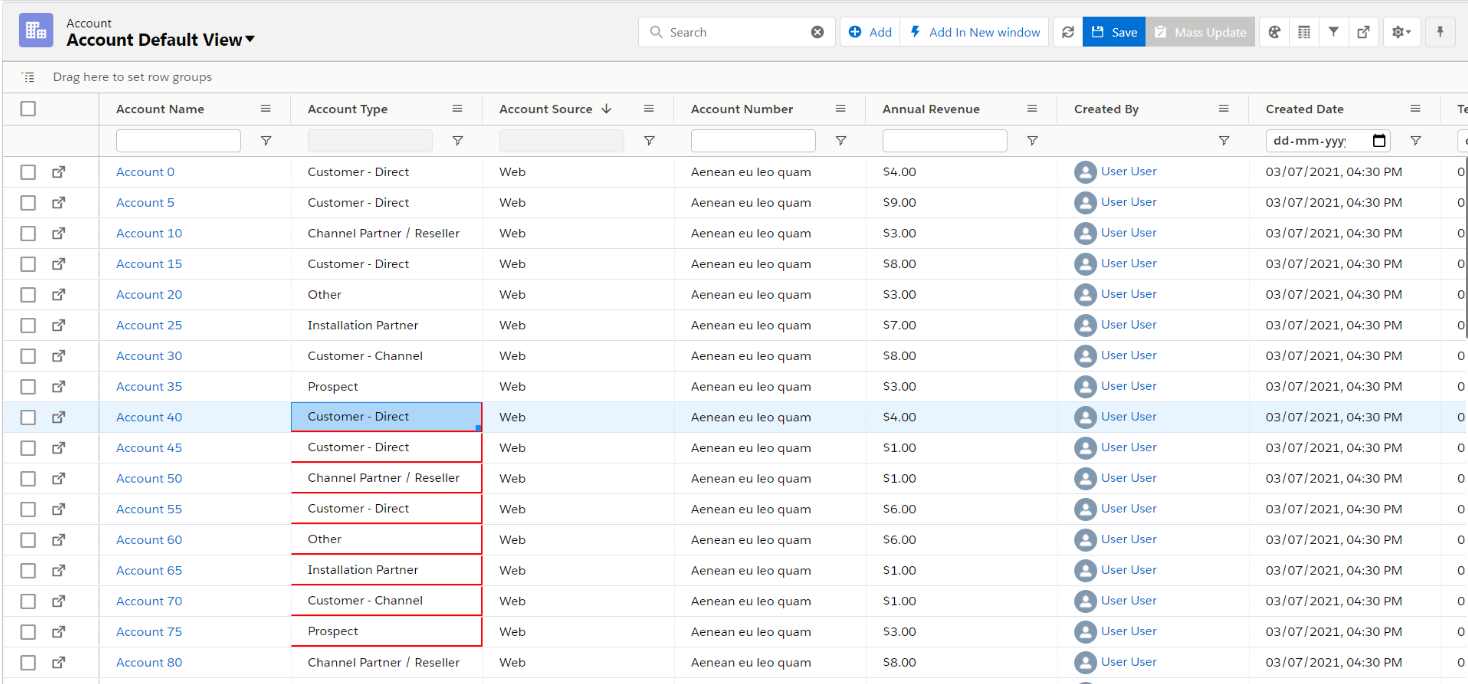Open the Annual Revenue column menu icon

(1032, 109)
